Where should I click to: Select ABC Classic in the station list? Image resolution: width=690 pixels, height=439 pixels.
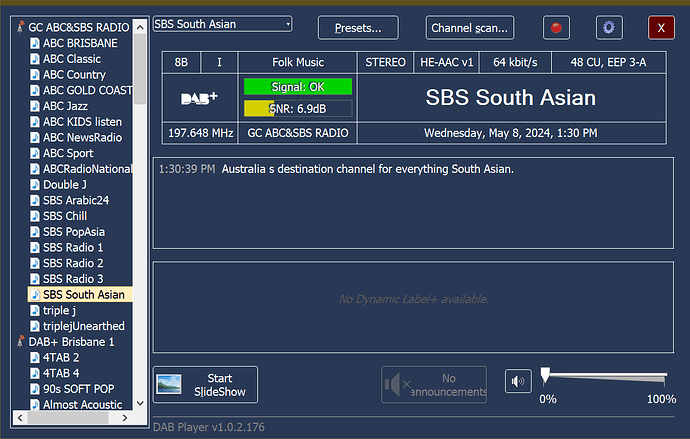71,59
